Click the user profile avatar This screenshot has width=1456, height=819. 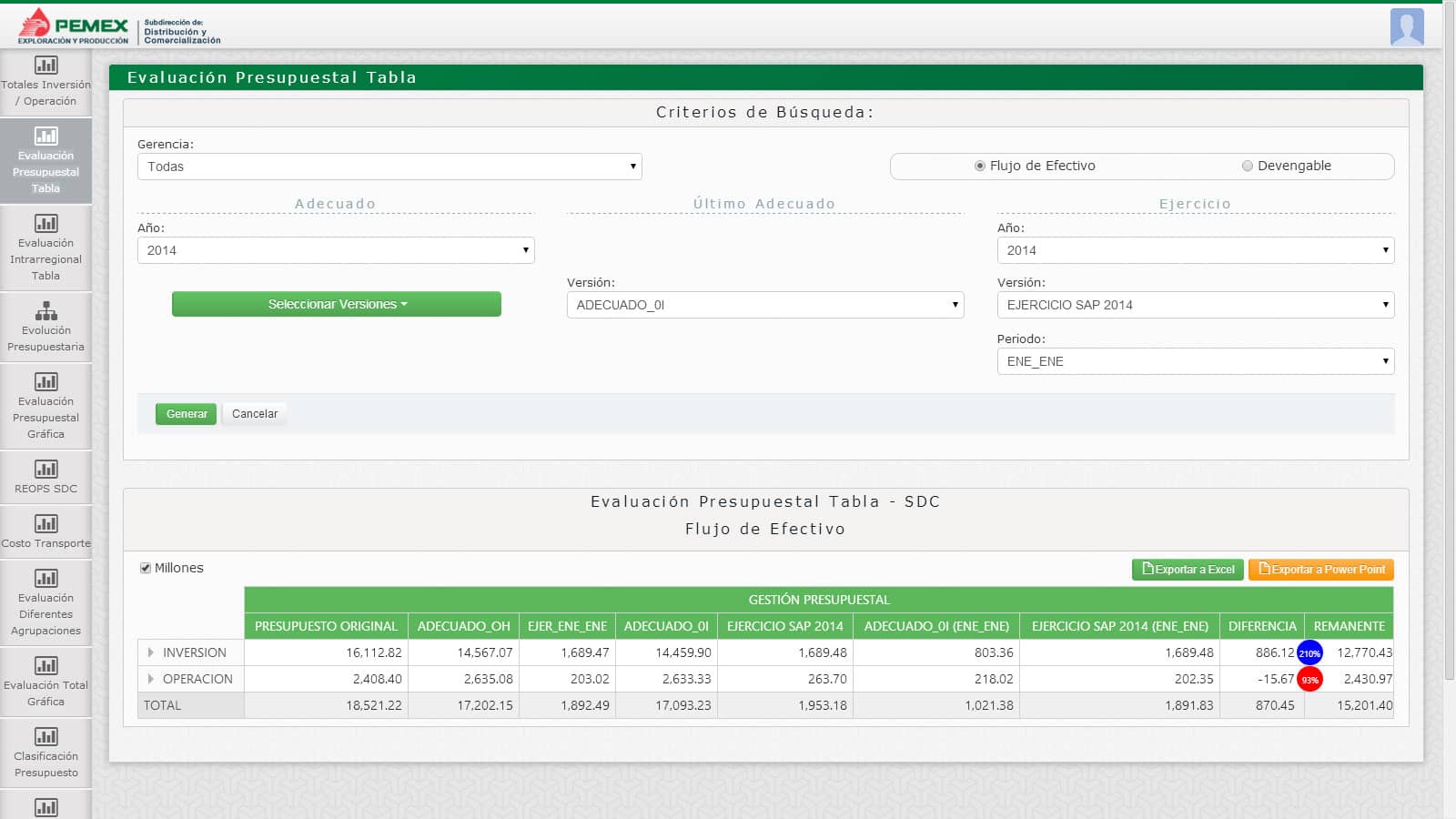pyautogui.click(x=1406, y=27)
